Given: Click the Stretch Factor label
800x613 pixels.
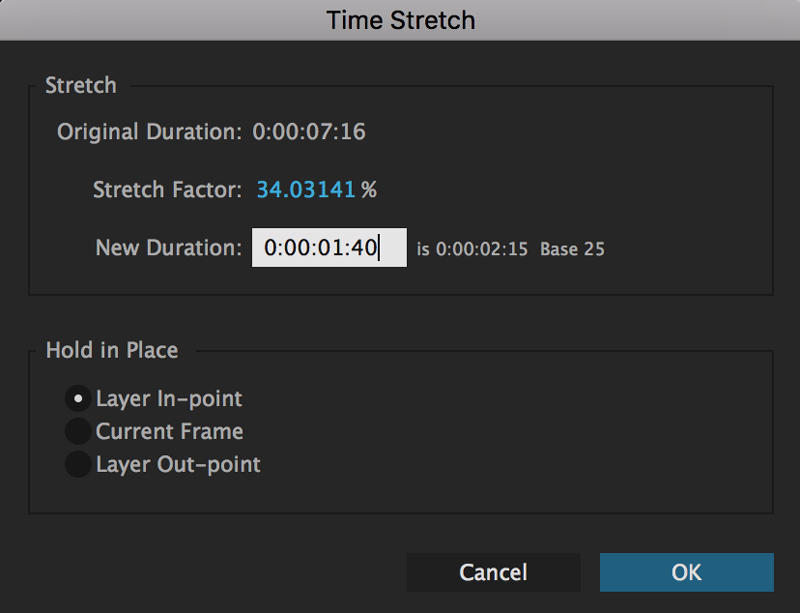Looking at the screenshot, I should click(x=167, y=189).
